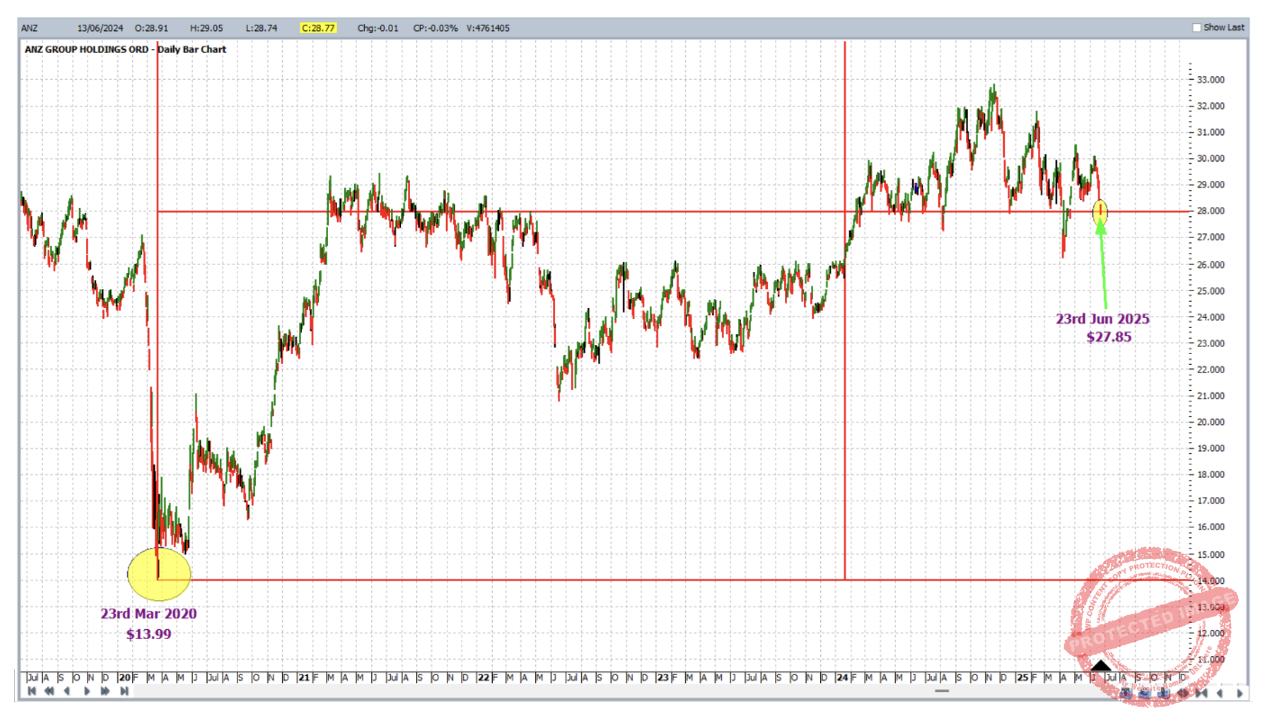Jump to last bar navigation arrow
Viewport: 1270px width, 724px height.
pos(124,691)
